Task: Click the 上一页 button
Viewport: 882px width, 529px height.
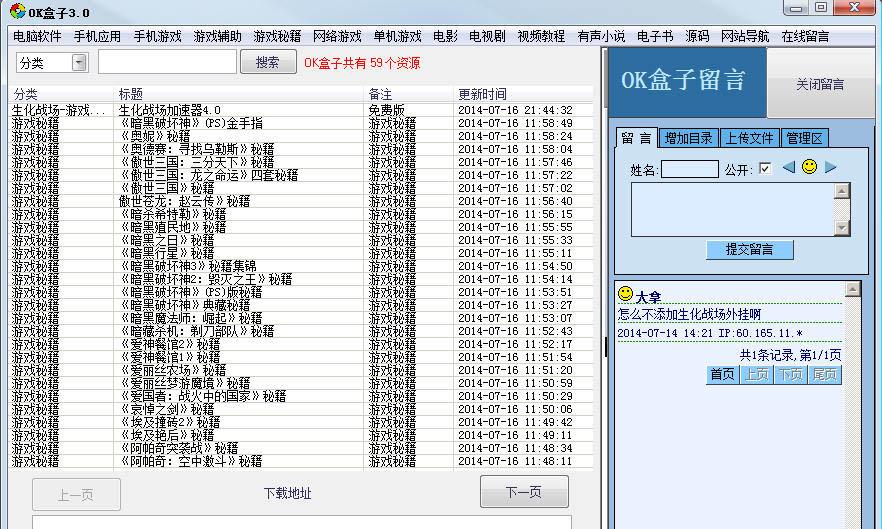Action: click(x=76, y=495)
